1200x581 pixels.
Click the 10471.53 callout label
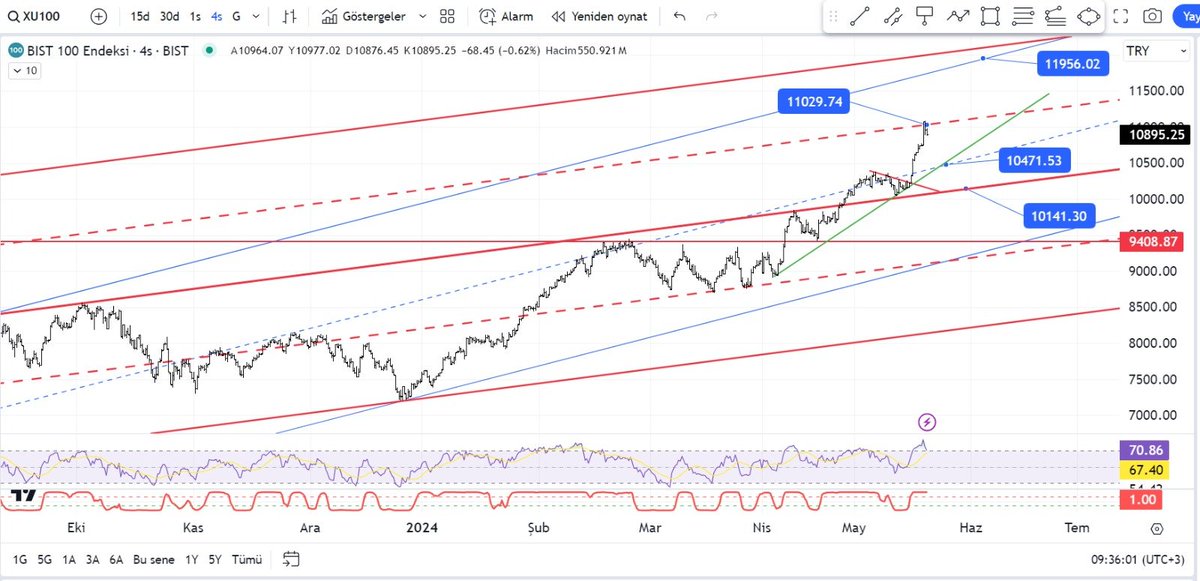pos(1034,160)
